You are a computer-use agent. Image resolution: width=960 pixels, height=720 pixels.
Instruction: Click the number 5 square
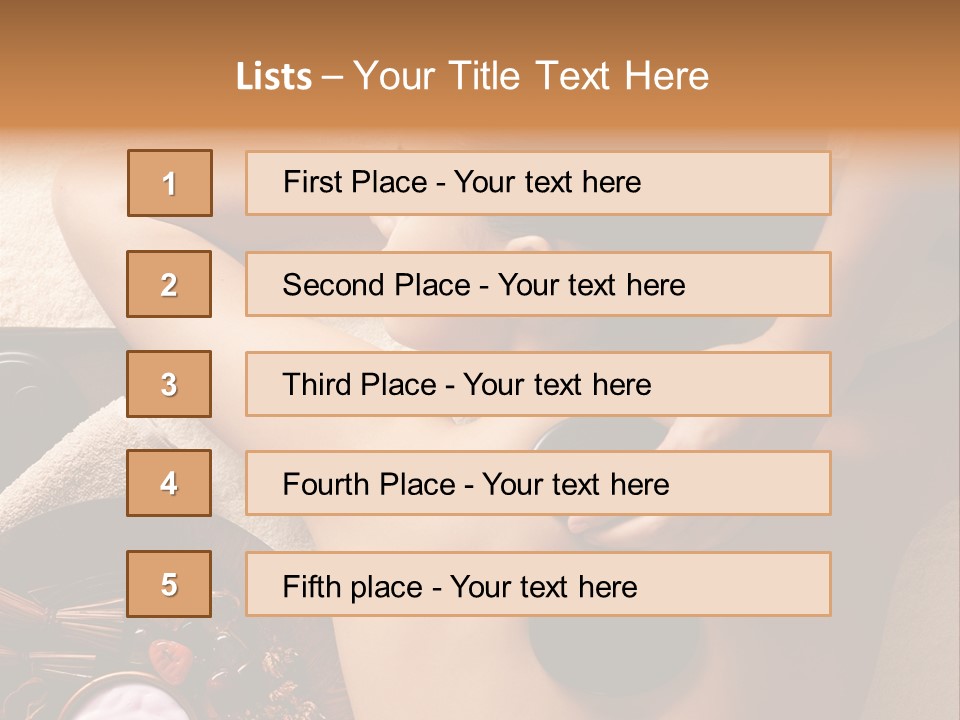[x=169, y=584]
